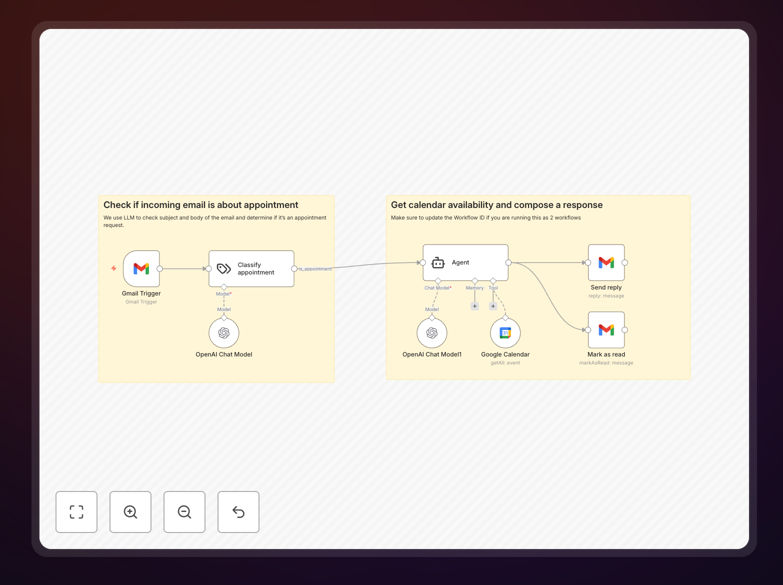Image resolution: width=783 pixels, height=585 pixels.
Task: Click the 'Gmail Trigger' node label
Action: (x=141, y=293)
